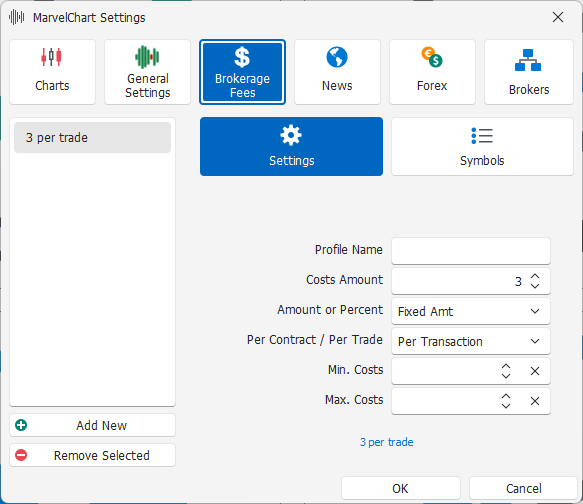Expand the Per Contract / Per Trade dropdown
This screenshot has width=583, height=504.
tap(471, 341)
